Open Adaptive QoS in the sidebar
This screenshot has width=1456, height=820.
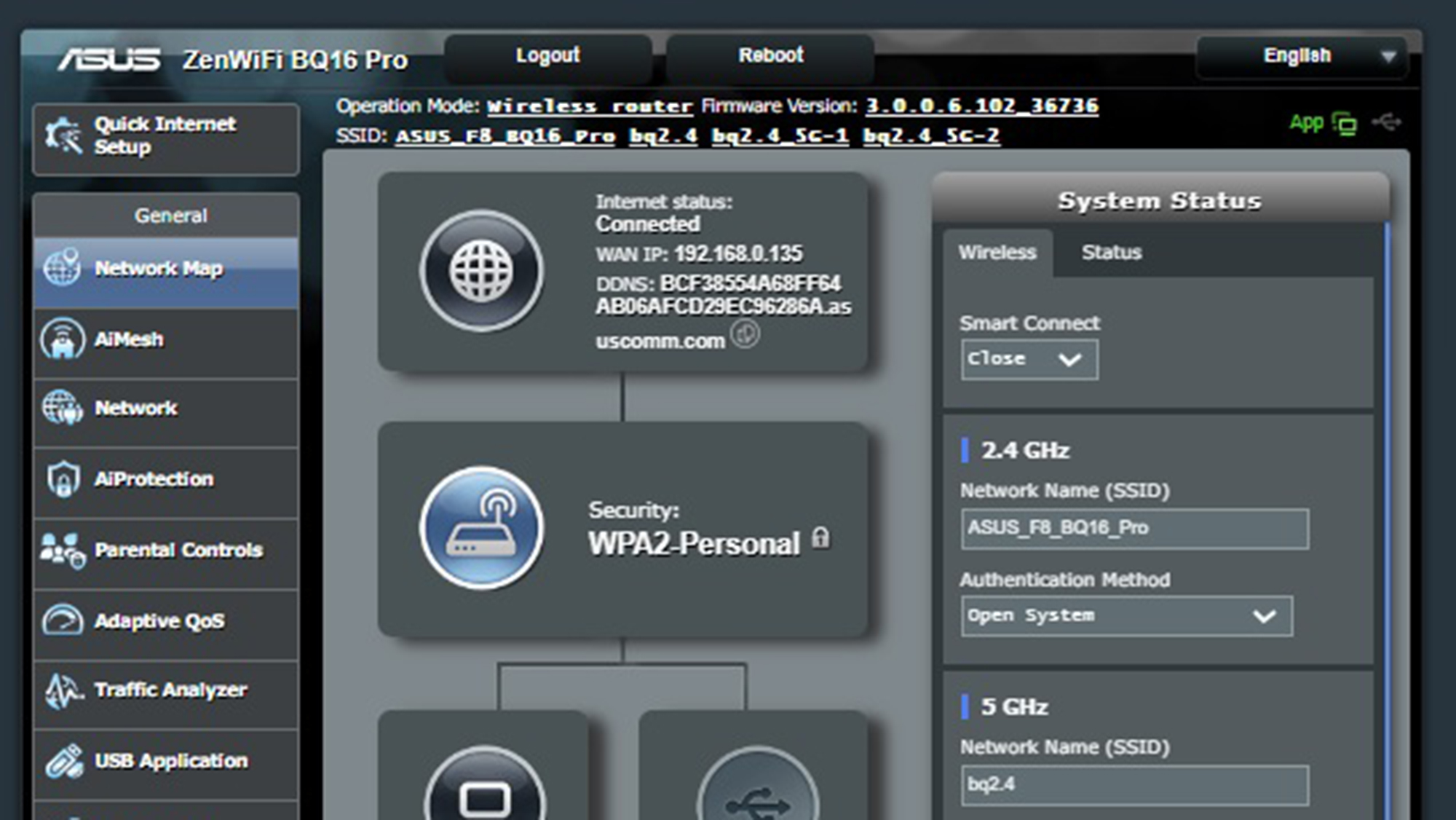coord(166,624)
